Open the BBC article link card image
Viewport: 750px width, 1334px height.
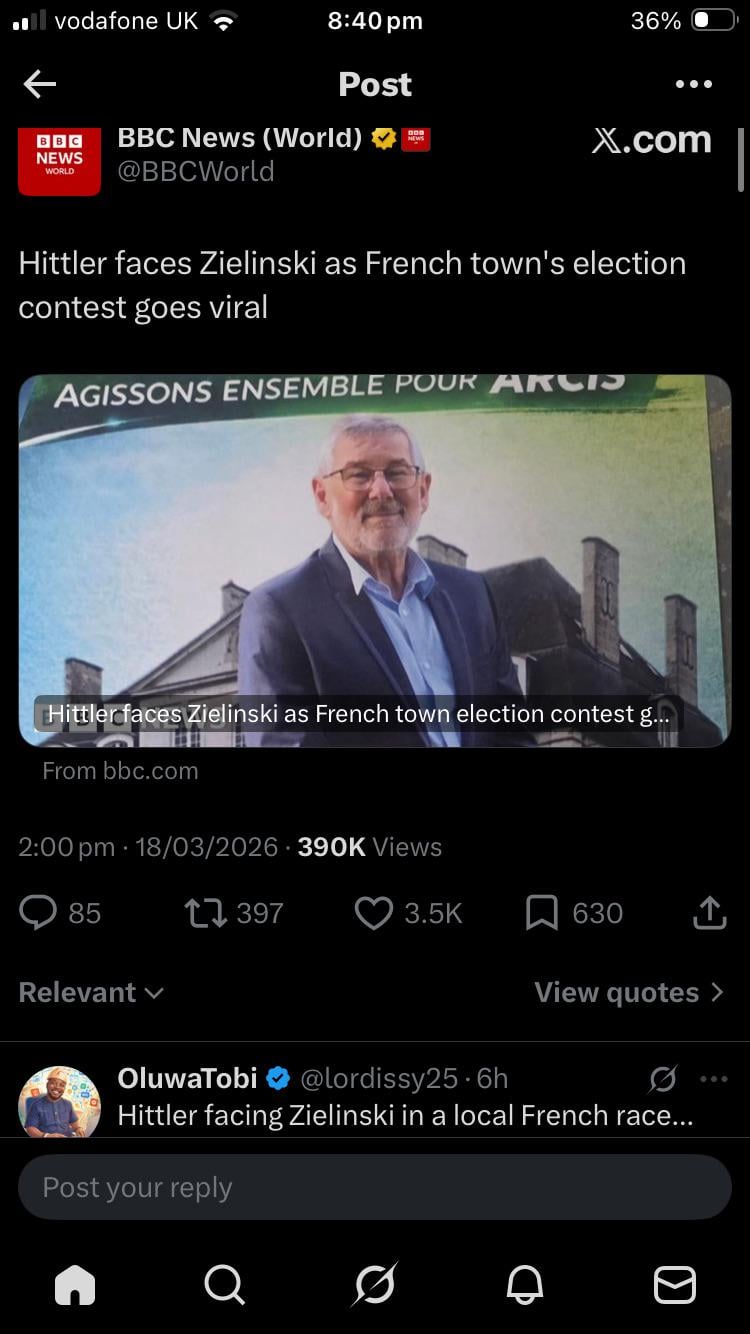[x=375, y=561]
